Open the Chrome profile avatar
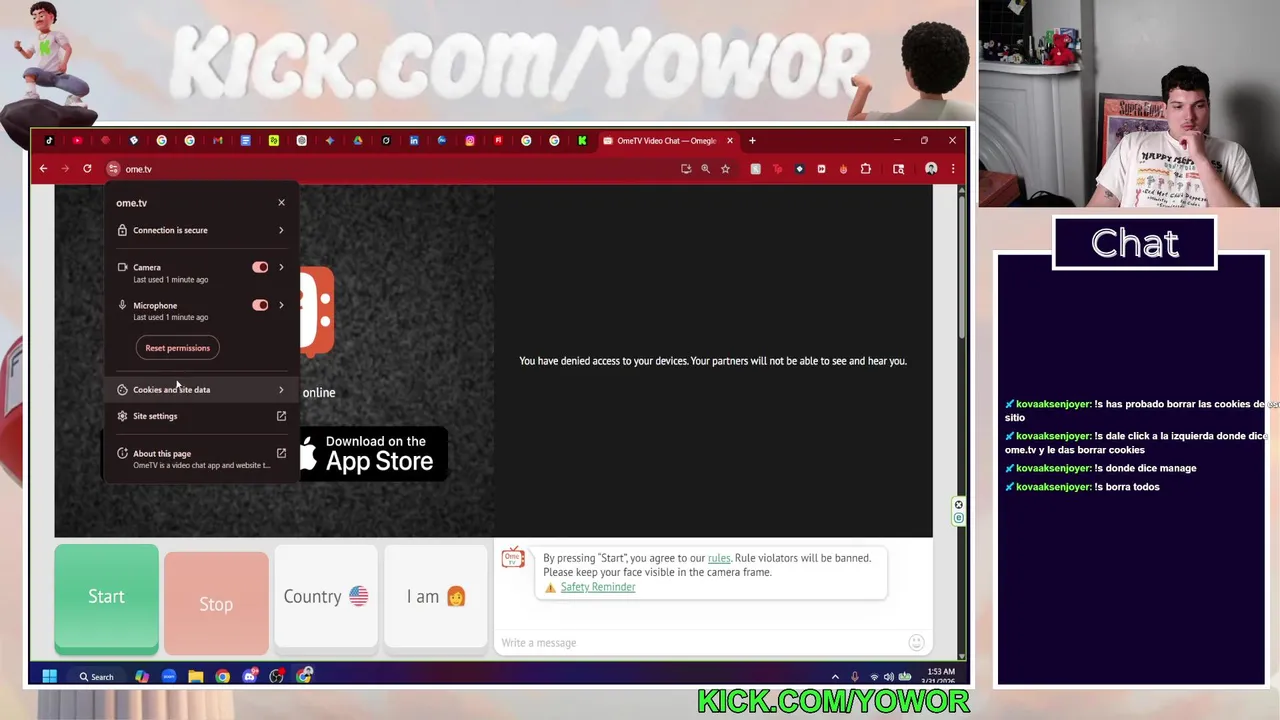The height and width of the screenshot is (720, 1280). [x=931, y=169]
